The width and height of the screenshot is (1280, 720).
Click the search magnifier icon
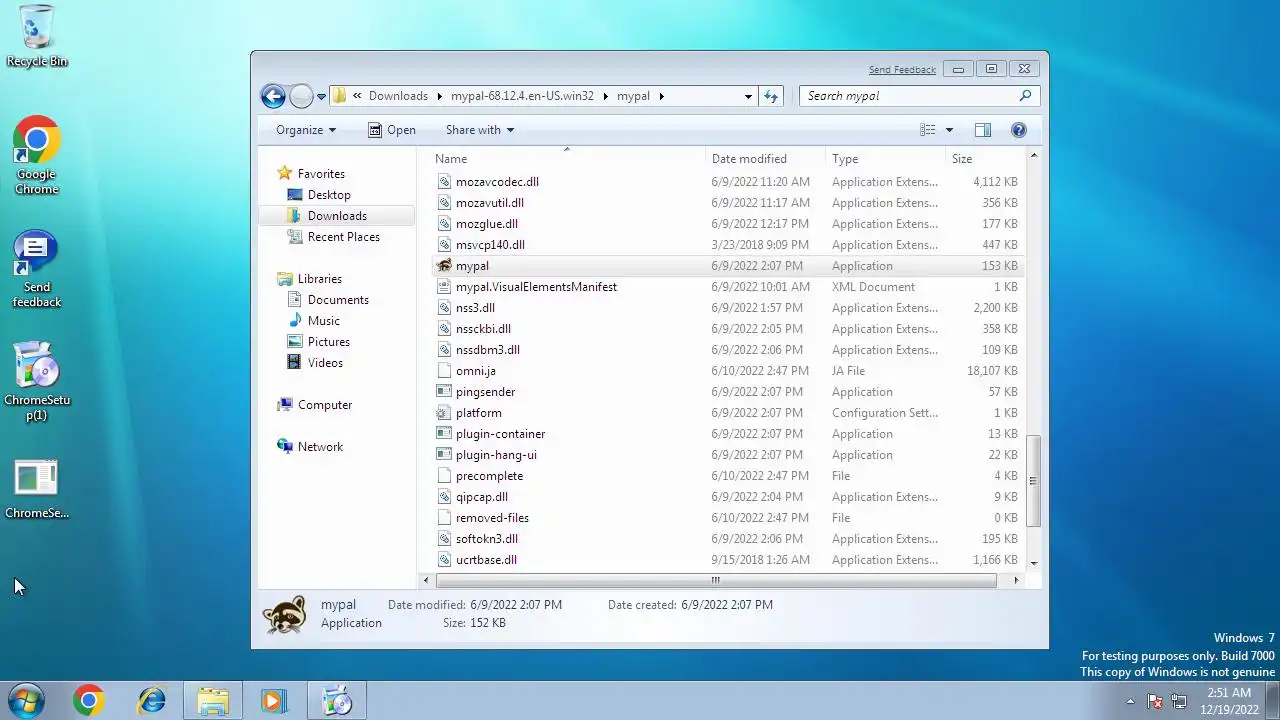click(1025, 96)
